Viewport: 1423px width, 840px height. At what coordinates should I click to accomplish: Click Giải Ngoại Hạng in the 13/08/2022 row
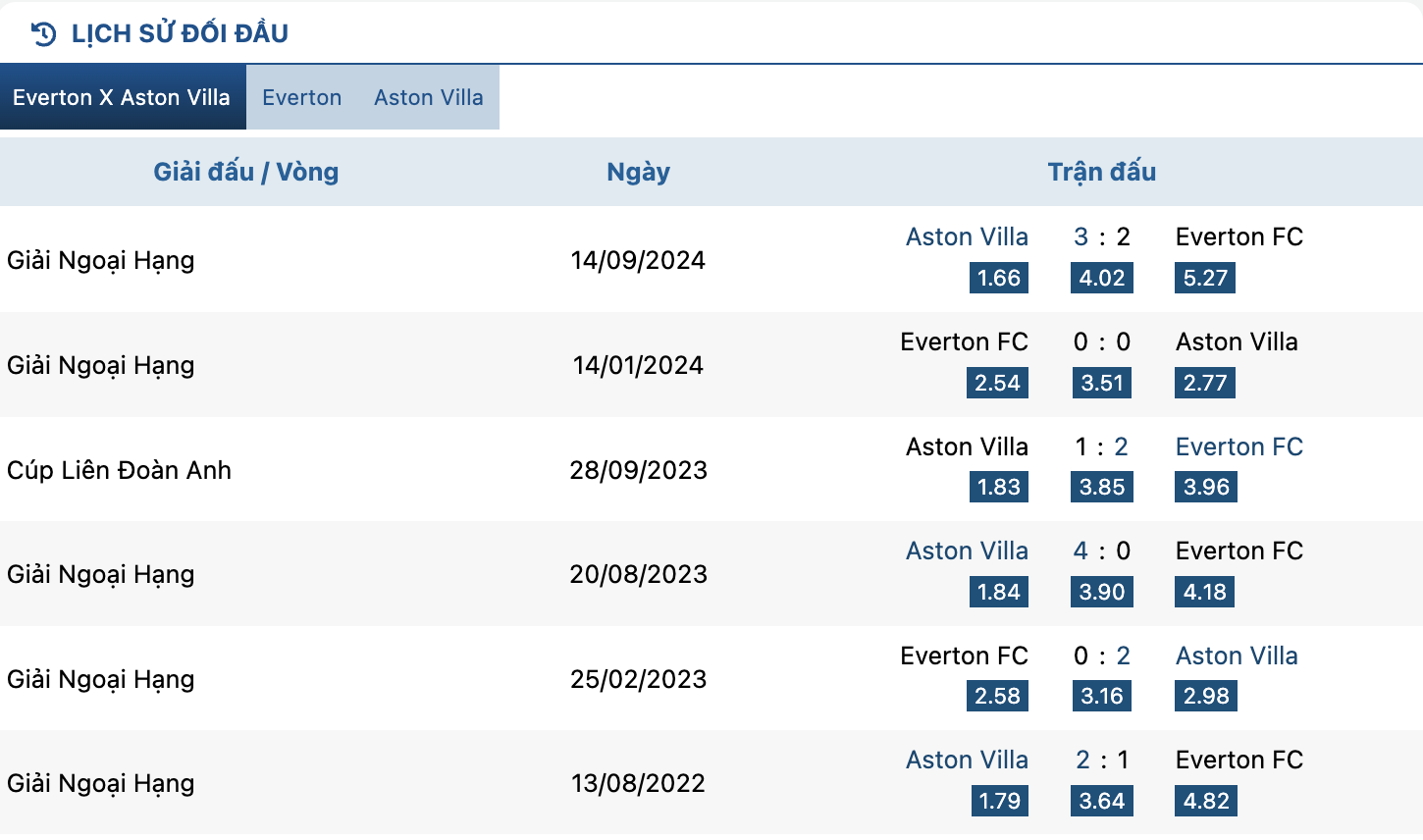[101, 783]
